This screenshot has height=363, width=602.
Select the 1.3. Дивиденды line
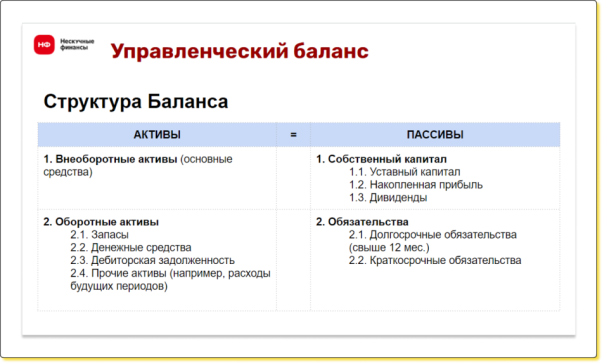coord(388,198)
